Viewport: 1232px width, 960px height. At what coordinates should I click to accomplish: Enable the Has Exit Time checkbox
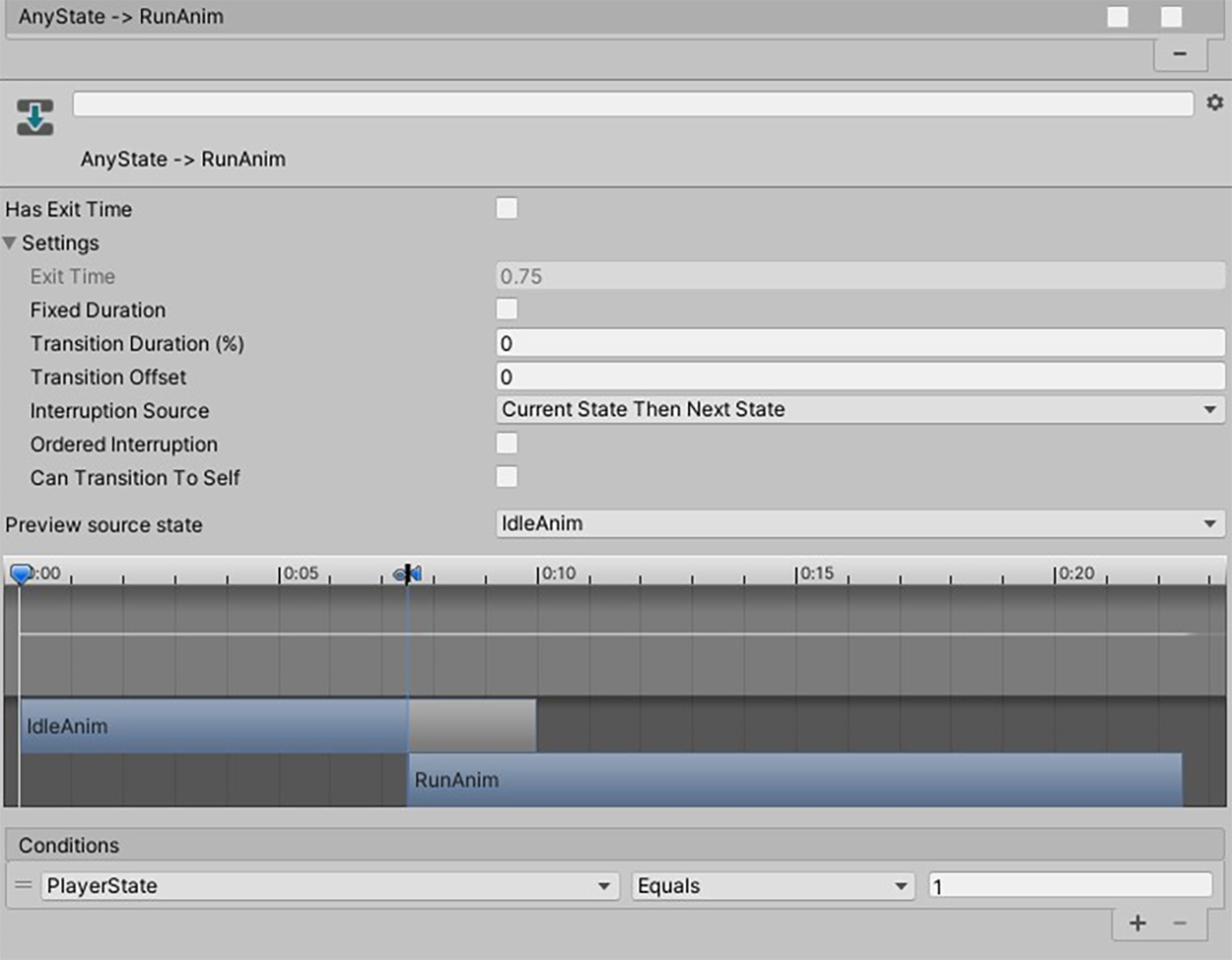[507, 208]
